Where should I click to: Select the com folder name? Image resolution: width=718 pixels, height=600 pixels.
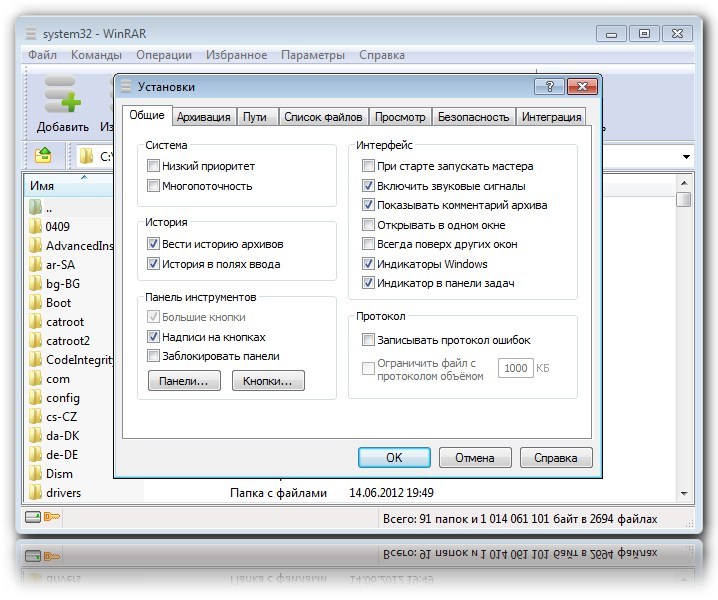click(x=58, y=379)
